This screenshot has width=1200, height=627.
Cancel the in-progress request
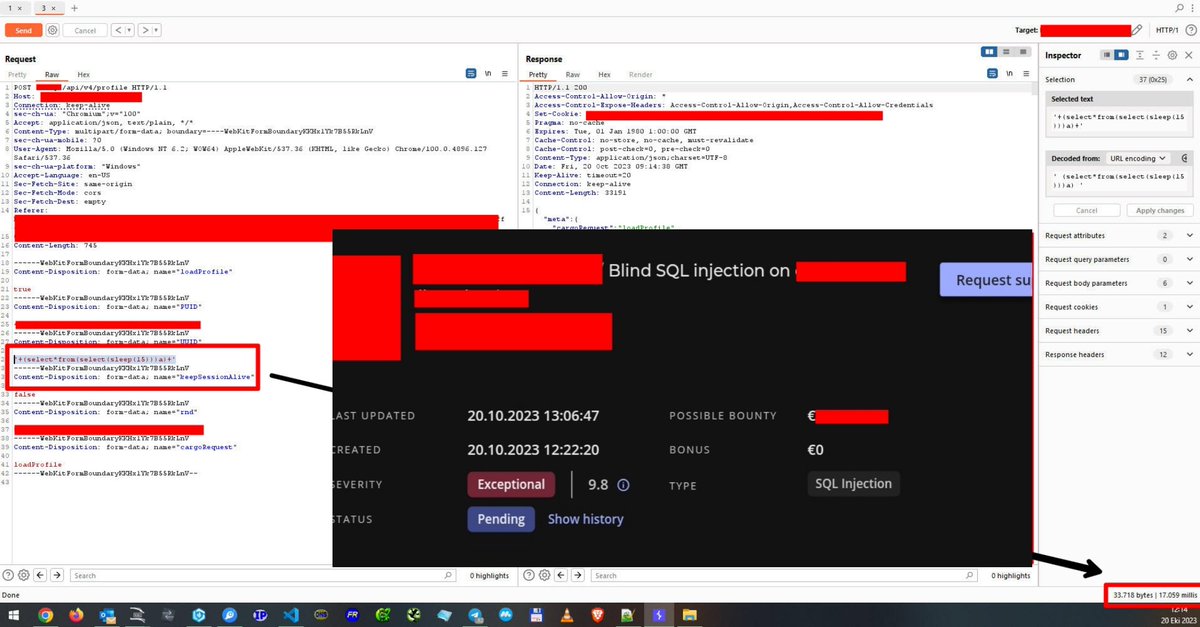pyautogui.click(x=85, y=31)
